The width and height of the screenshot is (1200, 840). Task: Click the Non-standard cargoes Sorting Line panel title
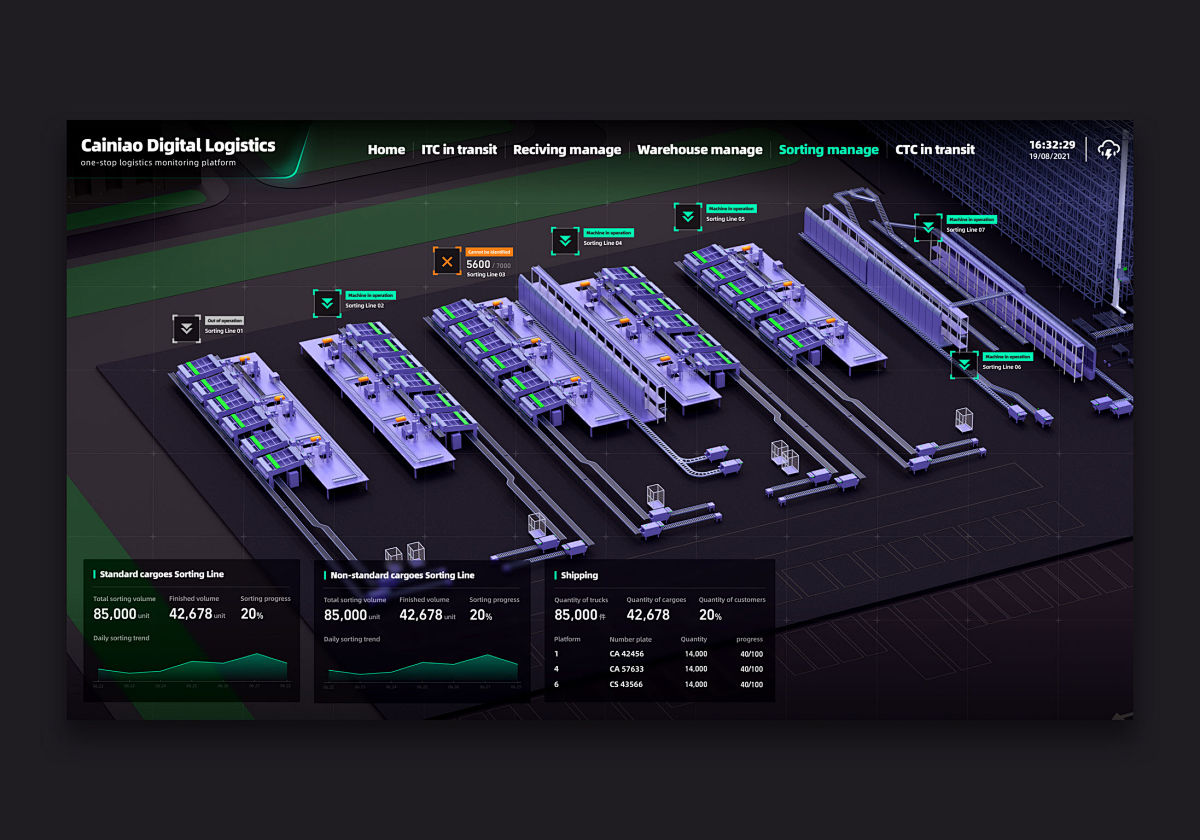click(x=402, y=575)
